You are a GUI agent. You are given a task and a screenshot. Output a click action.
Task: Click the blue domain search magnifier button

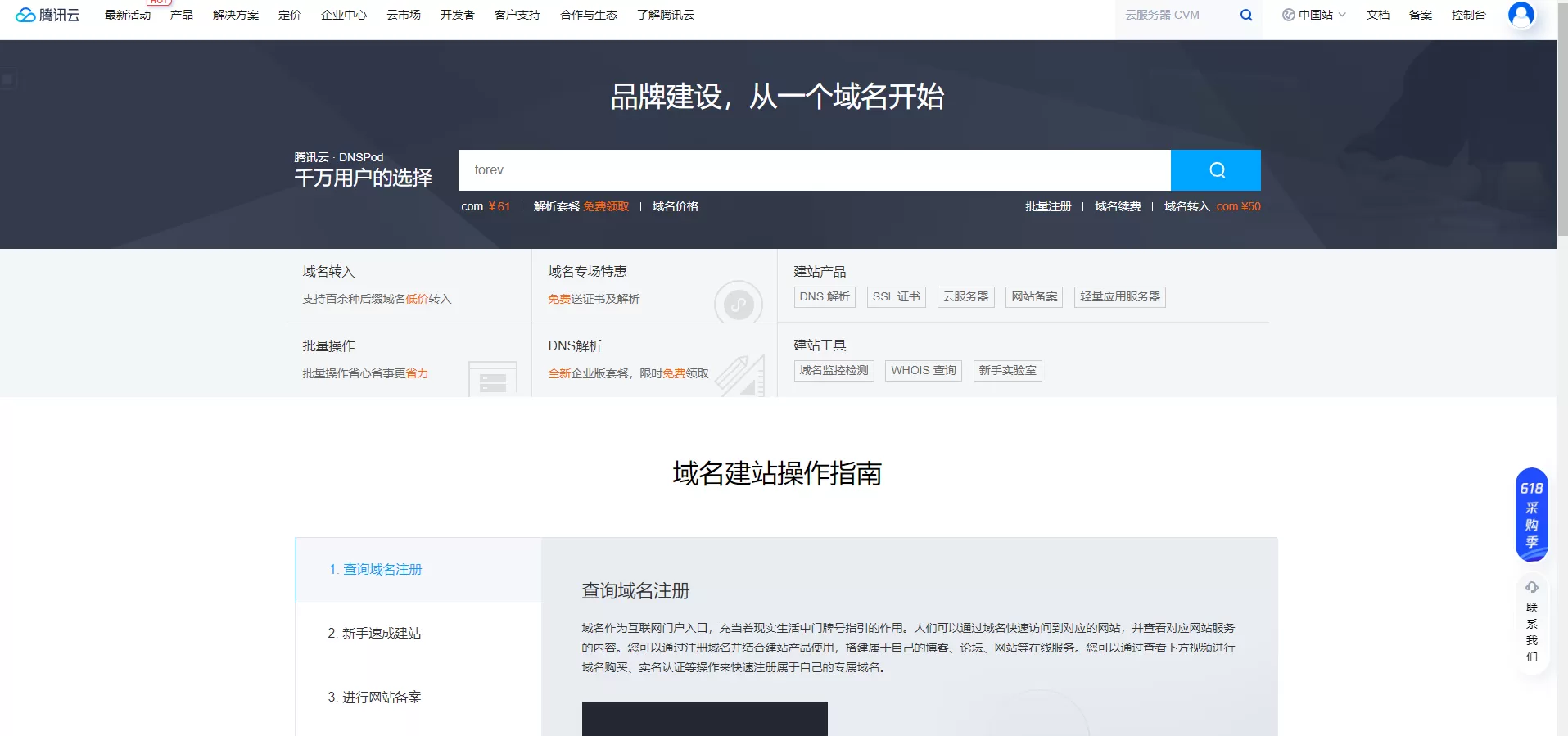pos(1216,170)
